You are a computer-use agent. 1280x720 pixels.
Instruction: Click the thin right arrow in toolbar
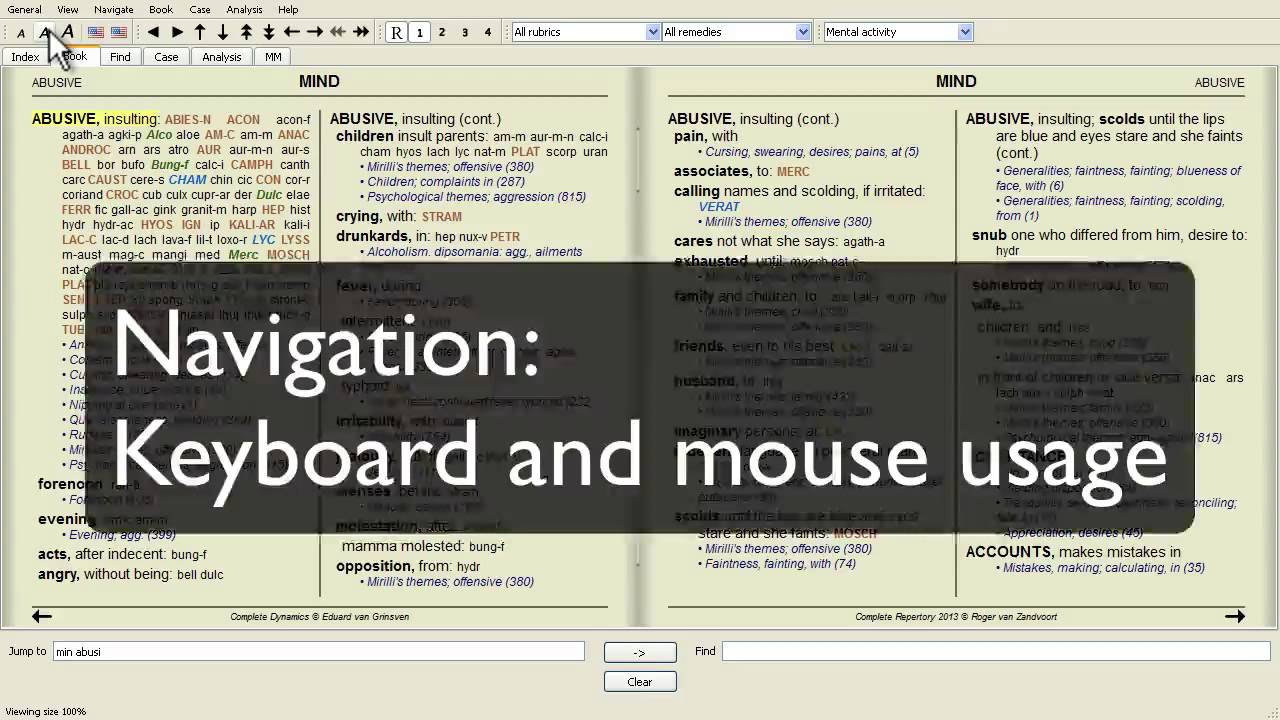pyautogui.click(x=315, y=33)
